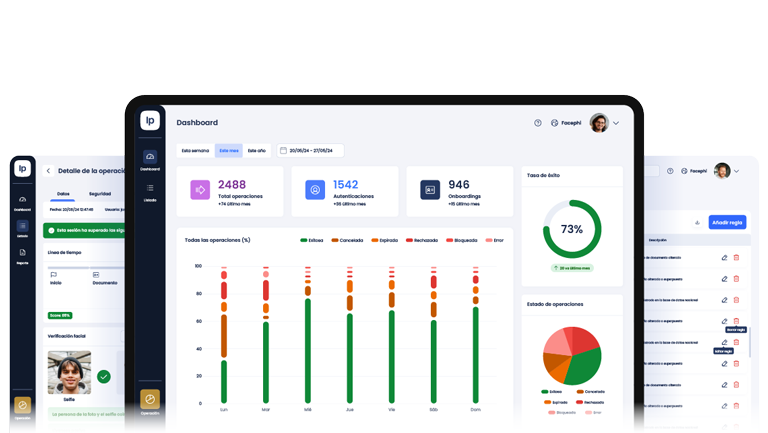Click user avatar in right window header
The height and width of the screenshot is (433, 768).
pos(722,171)
